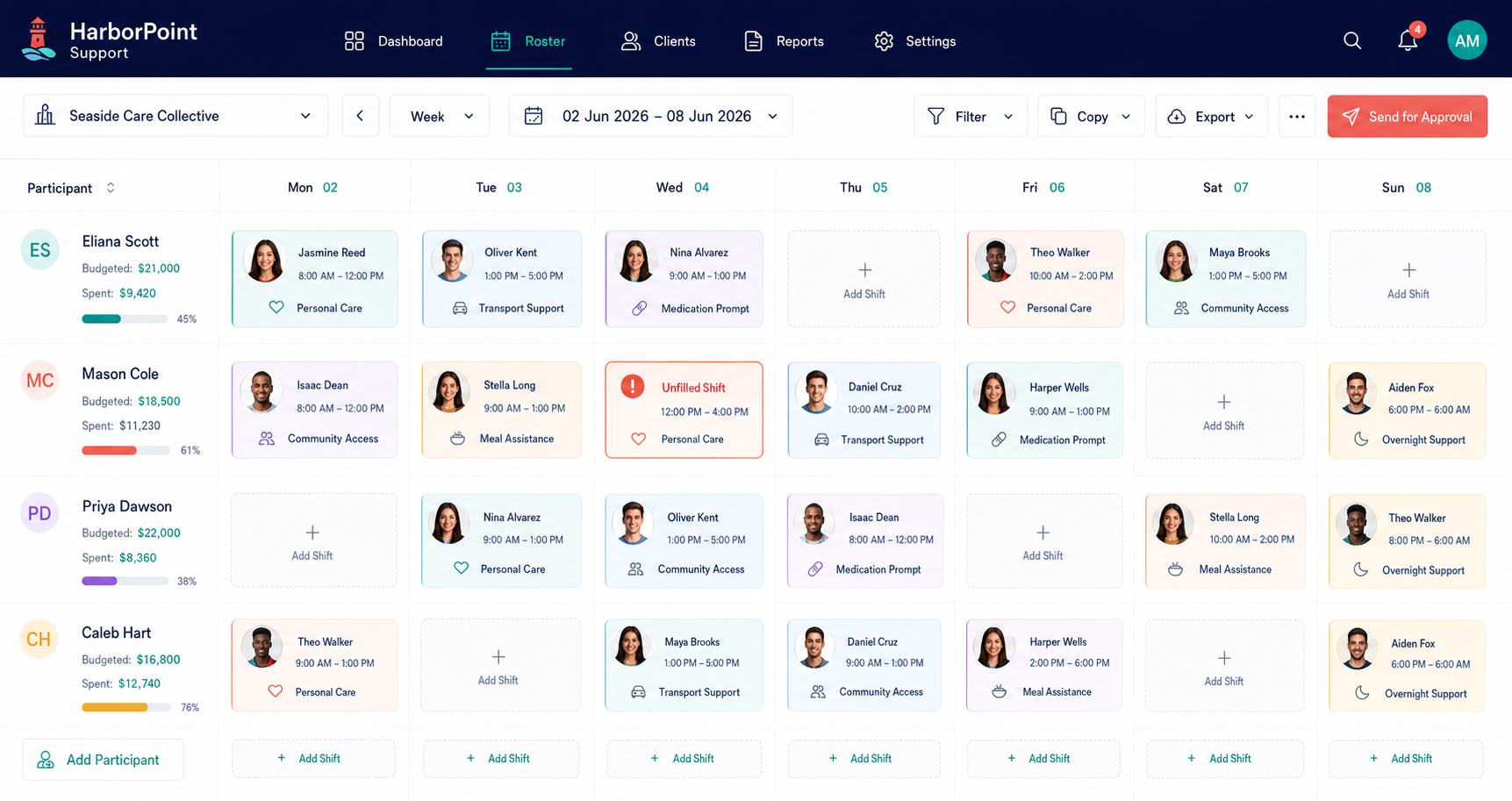Click bottom Add Shift button under Wednesday

coord(684,759)
